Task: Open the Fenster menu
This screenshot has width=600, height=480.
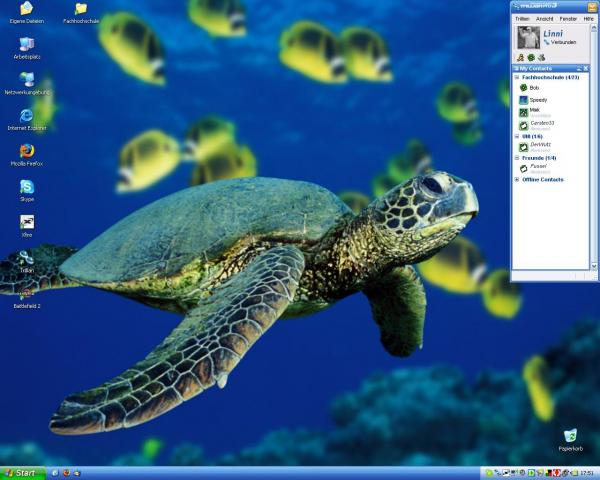Action: pyautogui.click(x=568, y=18)
